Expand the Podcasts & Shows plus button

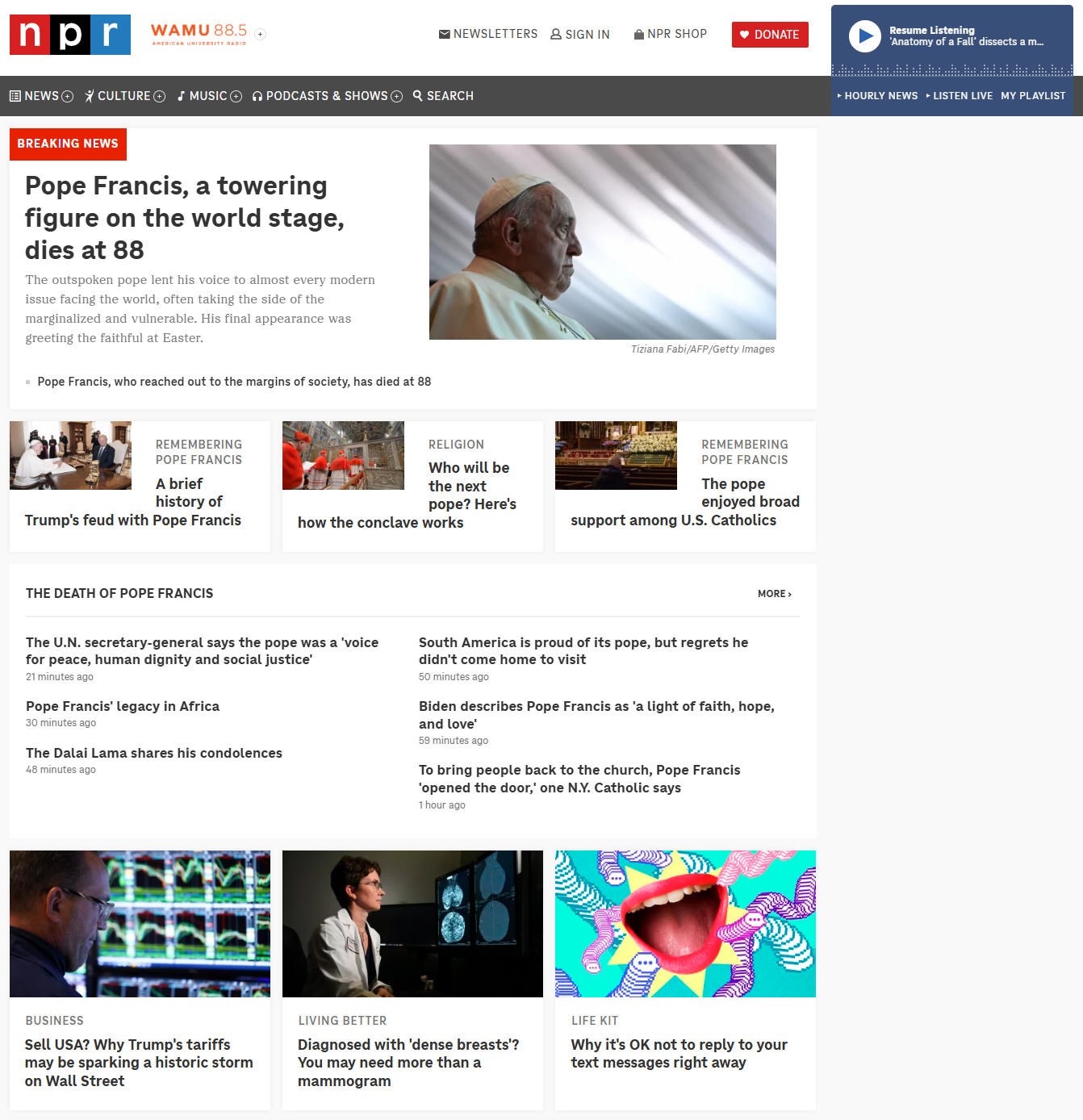tap(397, 96)
